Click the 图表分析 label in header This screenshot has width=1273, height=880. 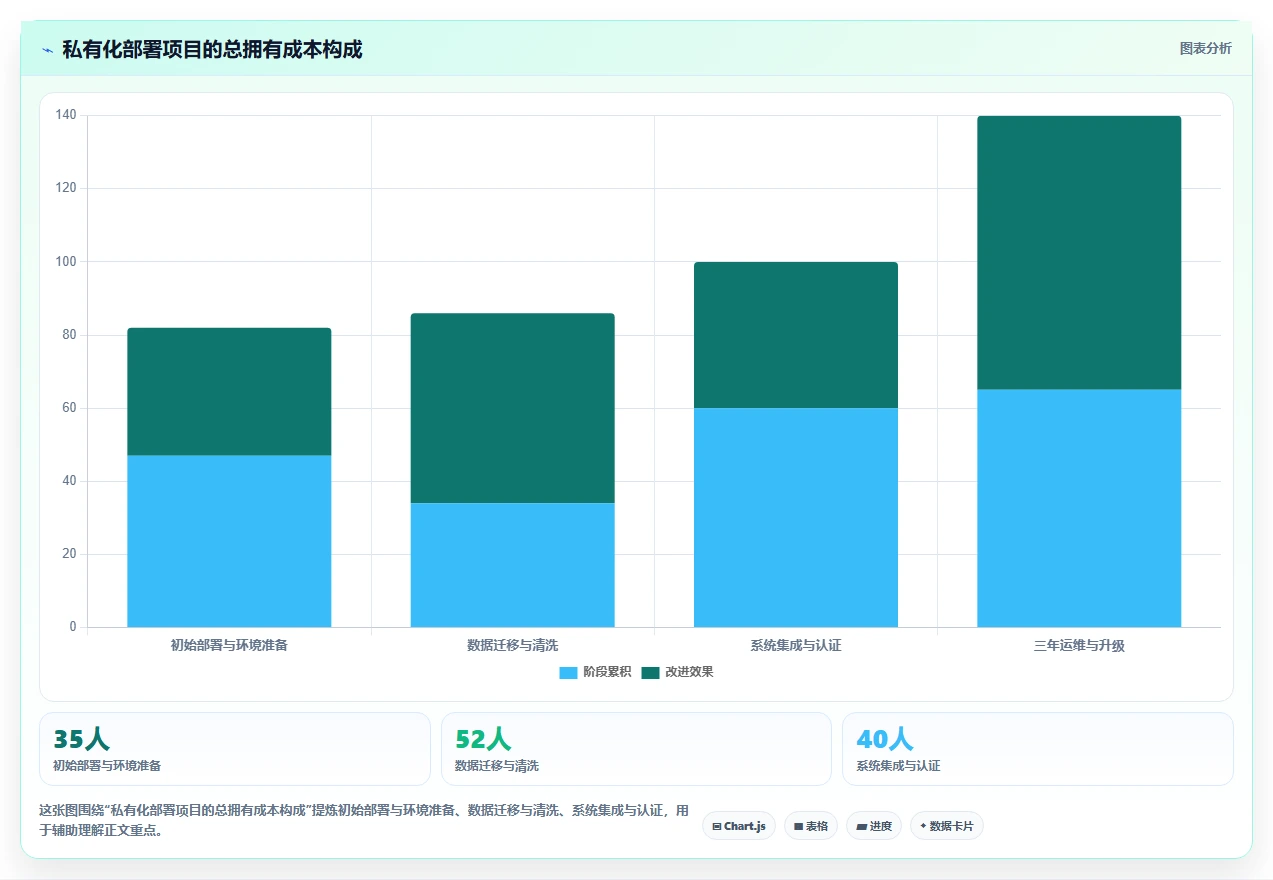pos(1205,48)
